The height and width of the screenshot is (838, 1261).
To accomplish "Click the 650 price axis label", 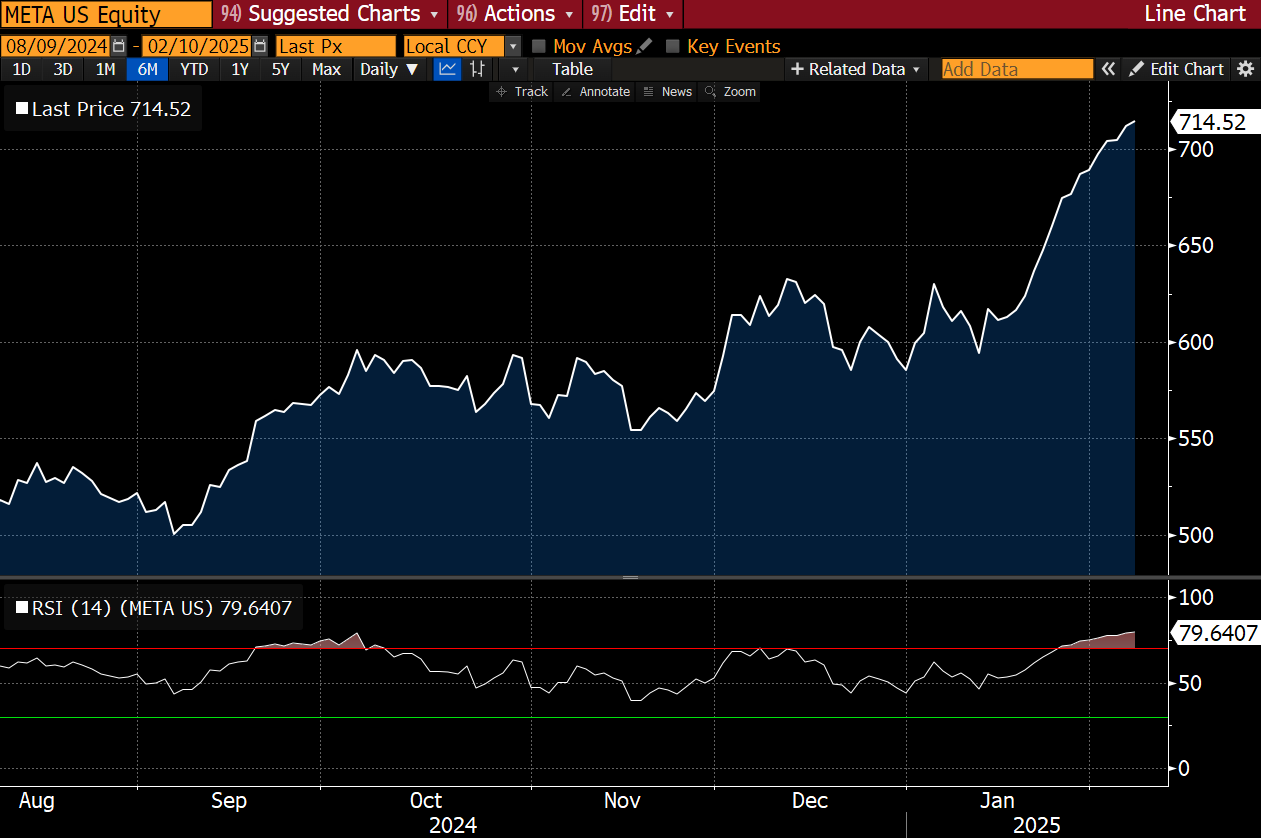I will point(1195,246).
